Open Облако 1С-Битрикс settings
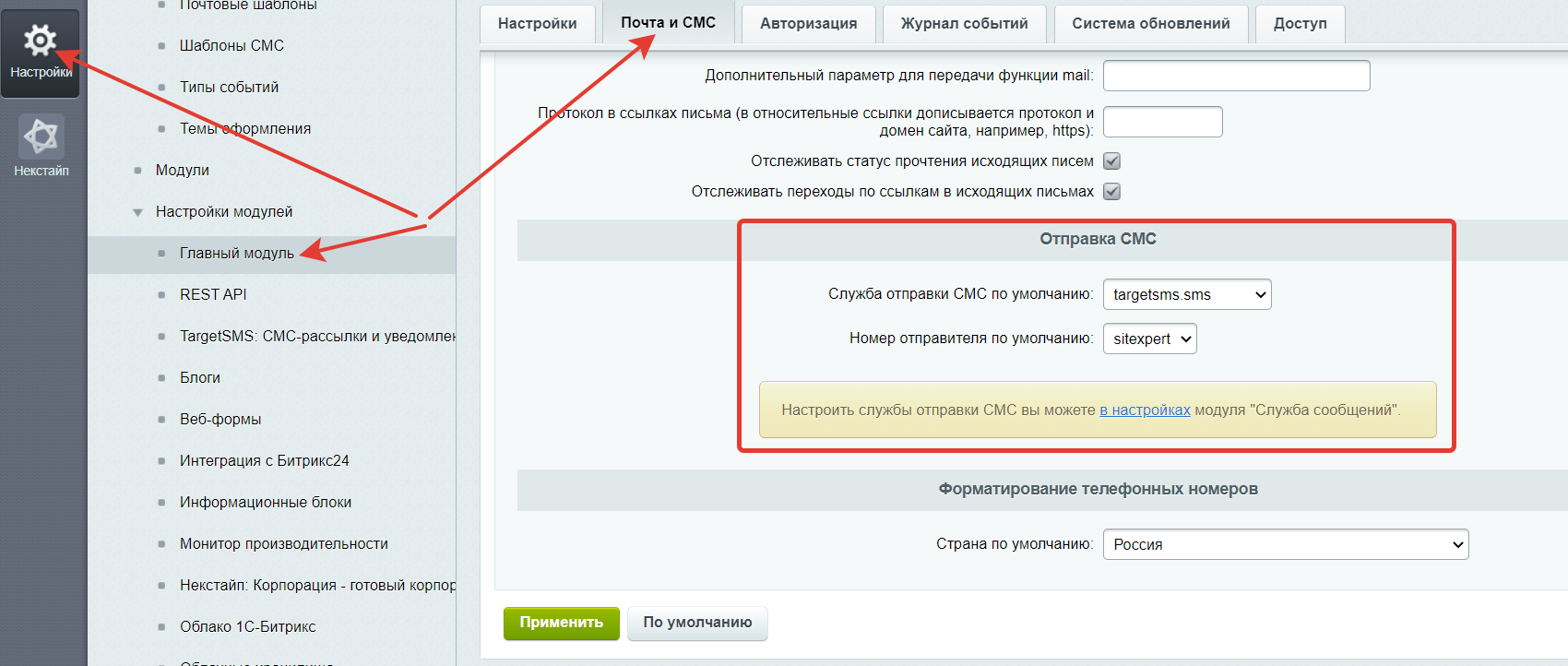Viewport: 1568px width, 666px height. (248, 626)
